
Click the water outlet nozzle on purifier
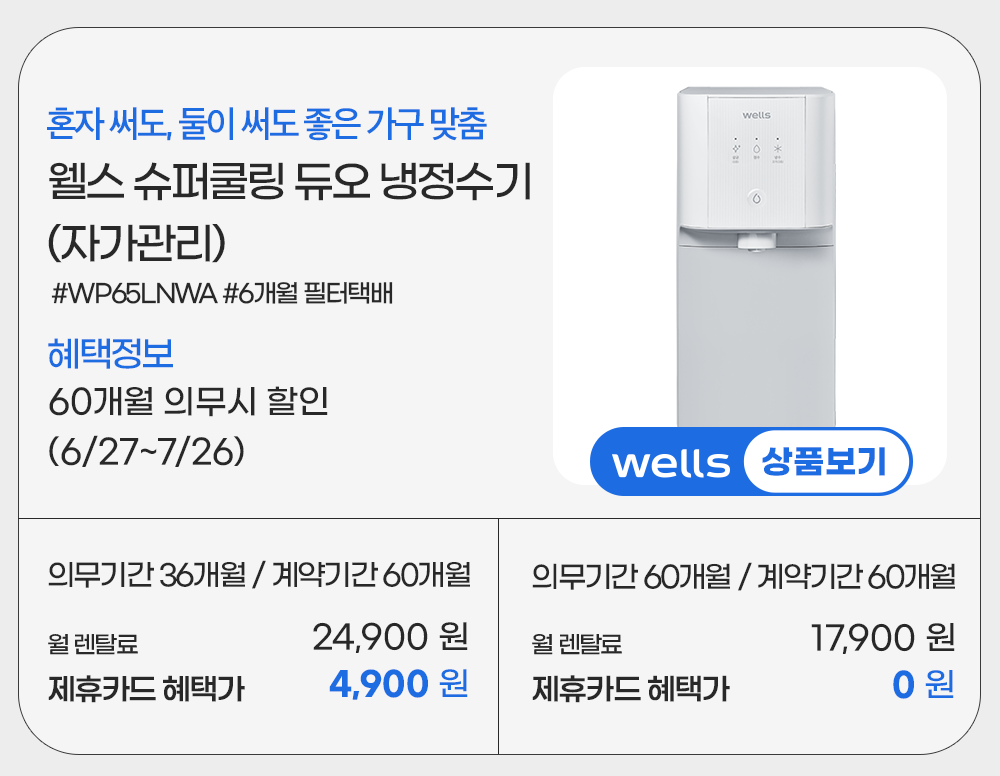(754, 242)
